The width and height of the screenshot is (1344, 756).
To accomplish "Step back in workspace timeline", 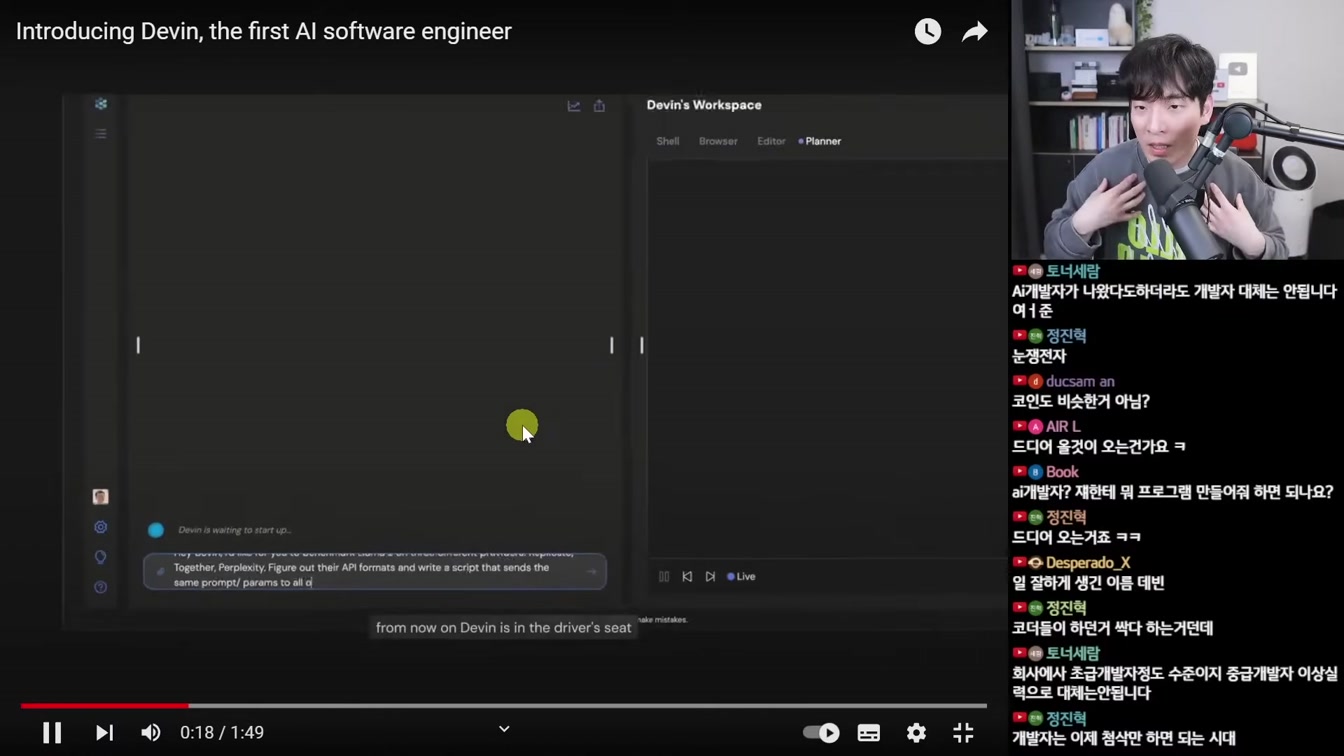I will click(687, 576).
